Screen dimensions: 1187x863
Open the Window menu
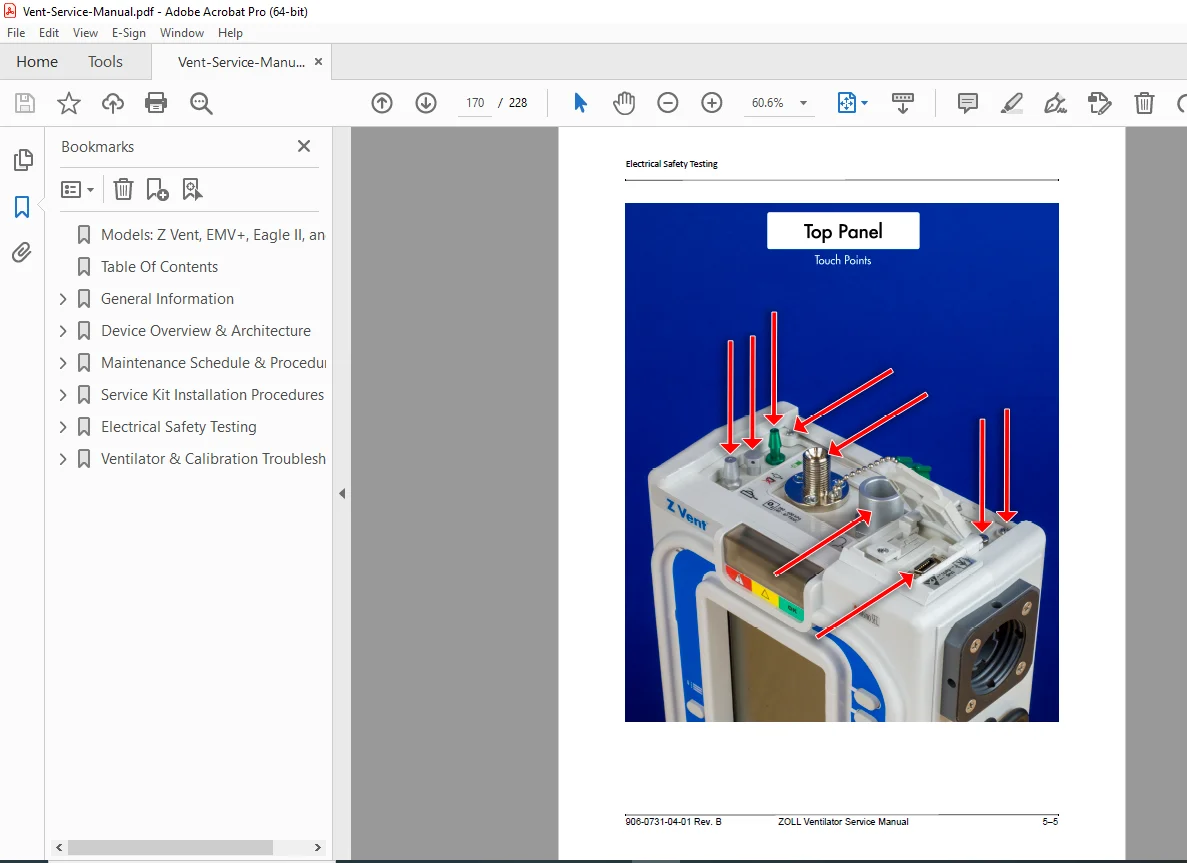tap(182, 33)
